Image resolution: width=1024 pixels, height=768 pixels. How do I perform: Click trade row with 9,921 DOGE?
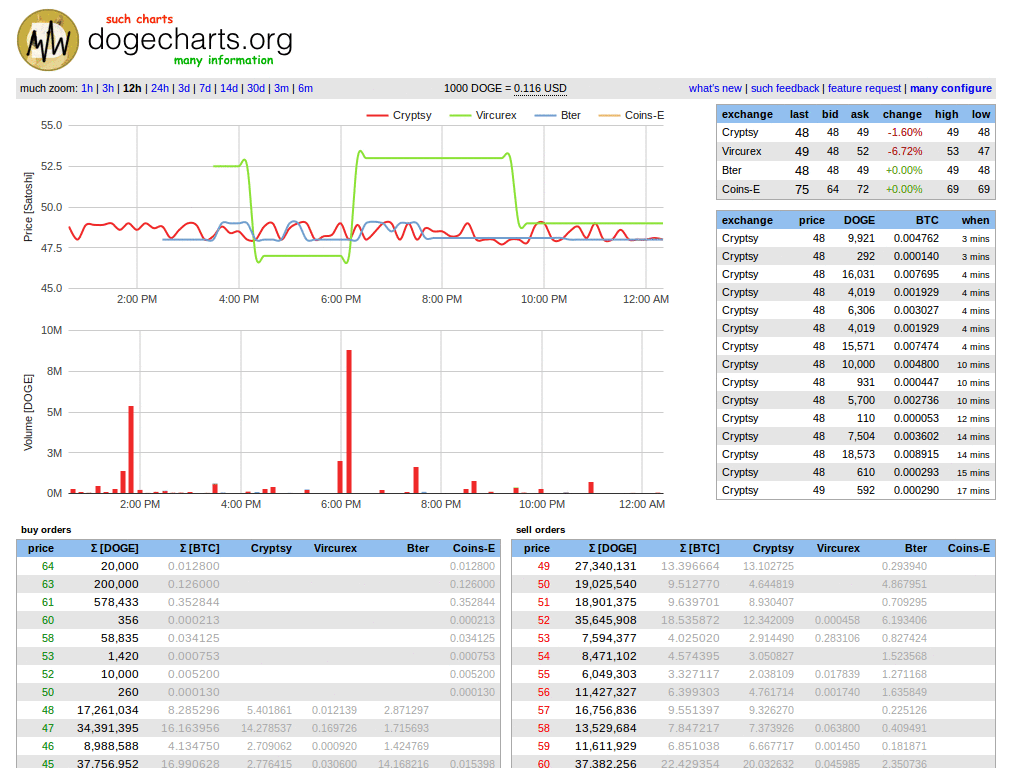click(856, 239)
